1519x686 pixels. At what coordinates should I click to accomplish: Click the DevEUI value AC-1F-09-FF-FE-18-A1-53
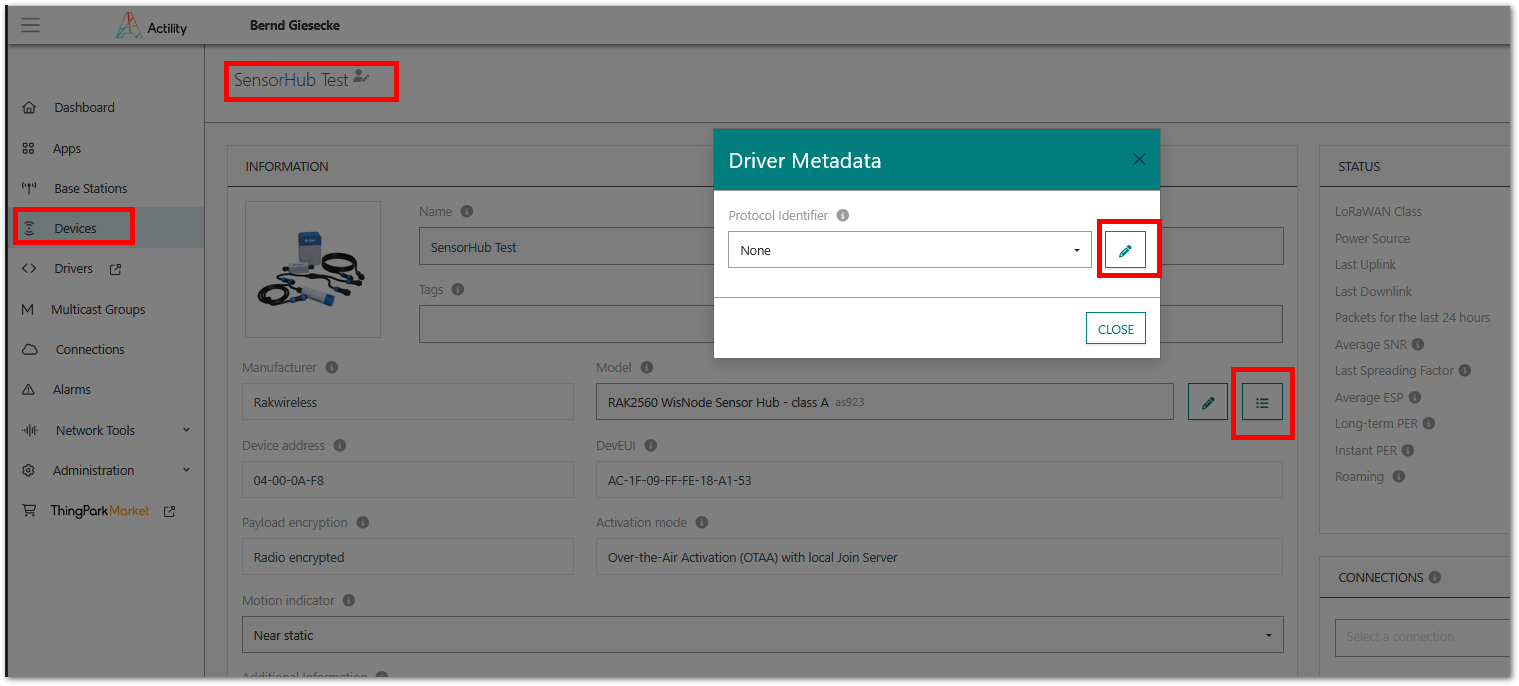tap(939, 480)
